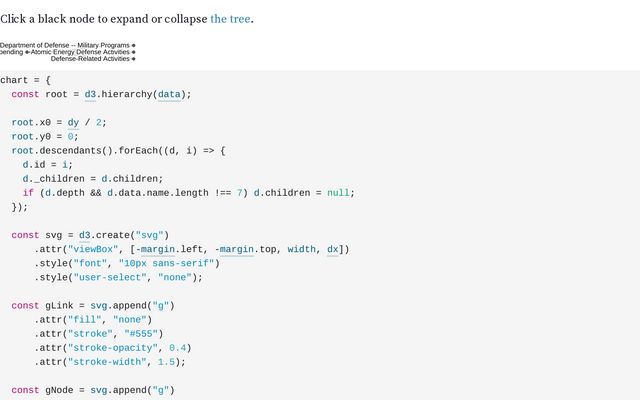The height and width of the screenshot is (400, 640).
Task: Click "d3" in the d3.create line
Action: pos(84,235)
